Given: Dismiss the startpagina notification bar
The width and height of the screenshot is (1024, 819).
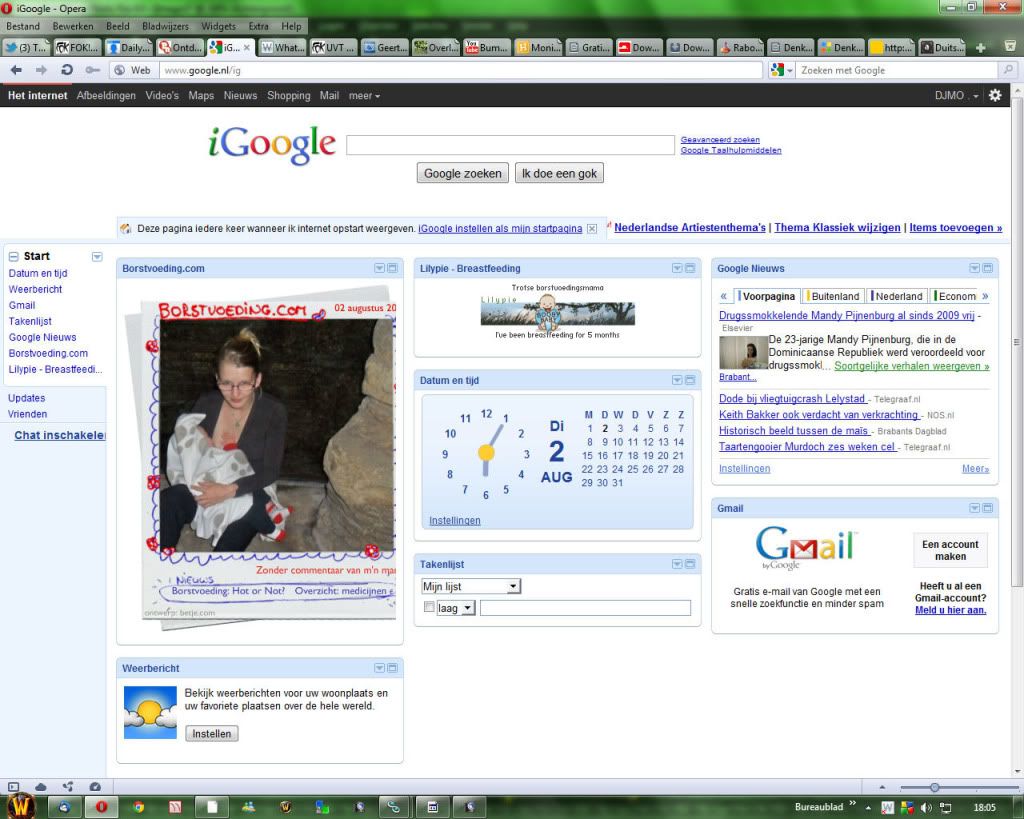Looking at the screenshot, I should pos(592,229).
